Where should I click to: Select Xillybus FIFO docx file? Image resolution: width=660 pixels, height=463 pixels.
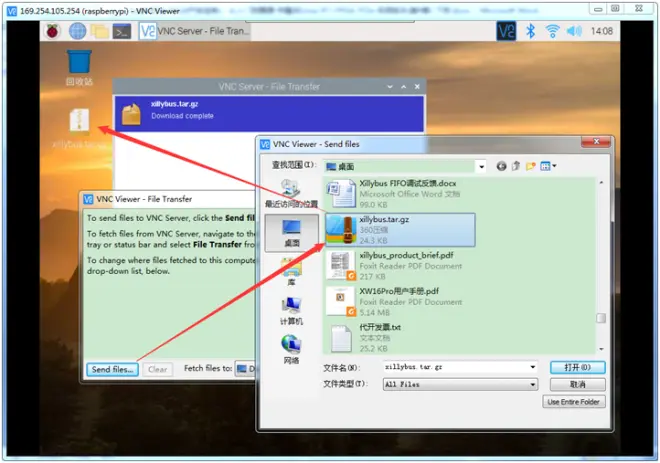[x=400, y=194]
